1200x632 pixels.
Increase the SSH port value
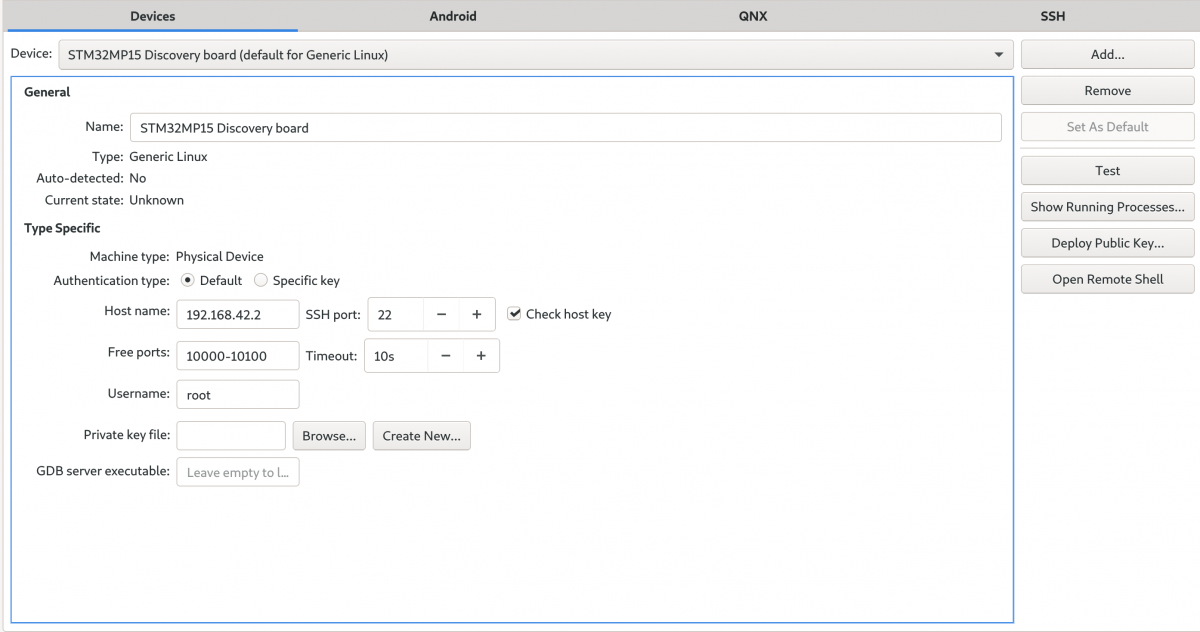(477, 314)
